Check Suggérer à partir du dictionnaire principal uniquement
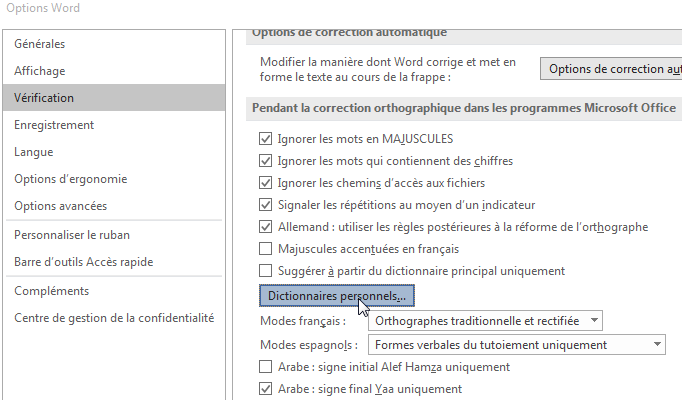This screenshot has height=400, width=682. pyautogui.click(x=265, y=271)
